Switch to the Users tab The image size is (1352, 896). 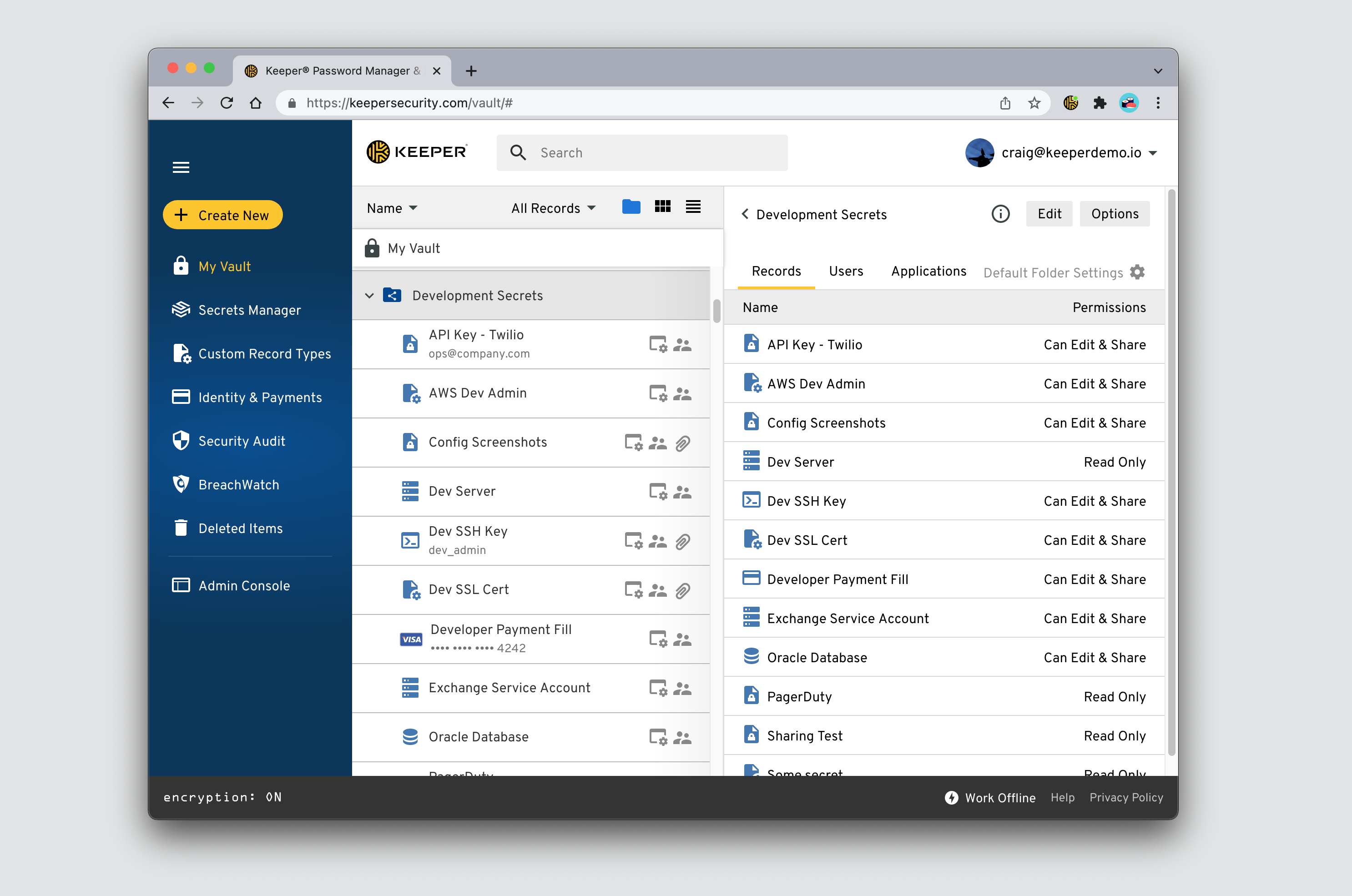click(846, 271)
